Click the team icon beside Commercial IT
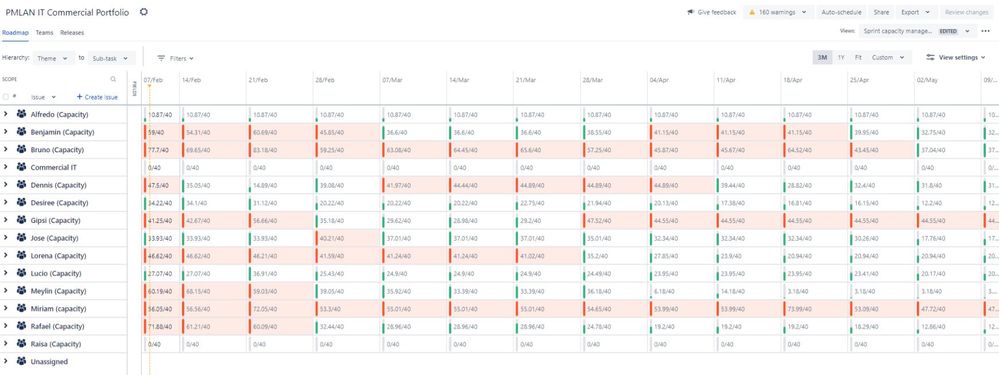This screenshot has width=999, height=375. pyautogui.click(x=21, y=167)
